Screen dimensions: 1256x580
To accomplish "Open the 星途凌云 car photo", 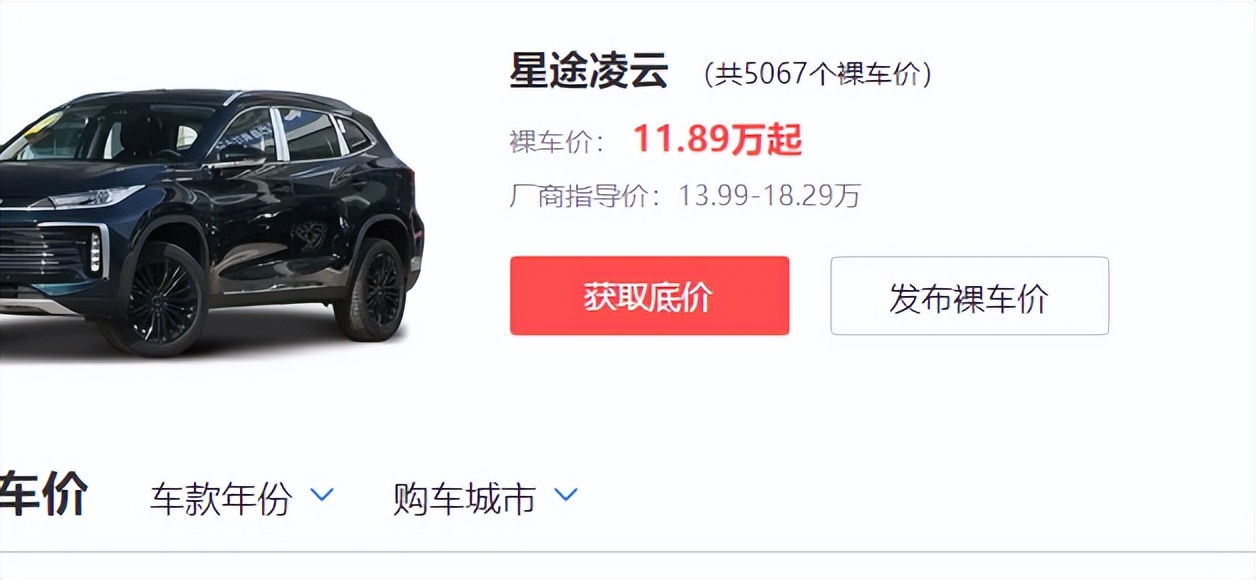I will (x=210, y=222).
